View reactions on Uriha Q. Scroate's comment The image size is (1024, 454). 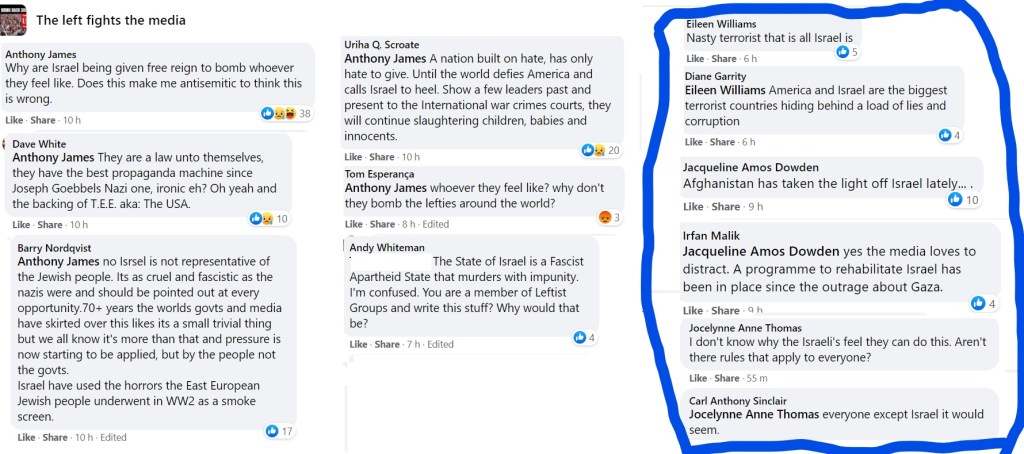coord(593,150)
